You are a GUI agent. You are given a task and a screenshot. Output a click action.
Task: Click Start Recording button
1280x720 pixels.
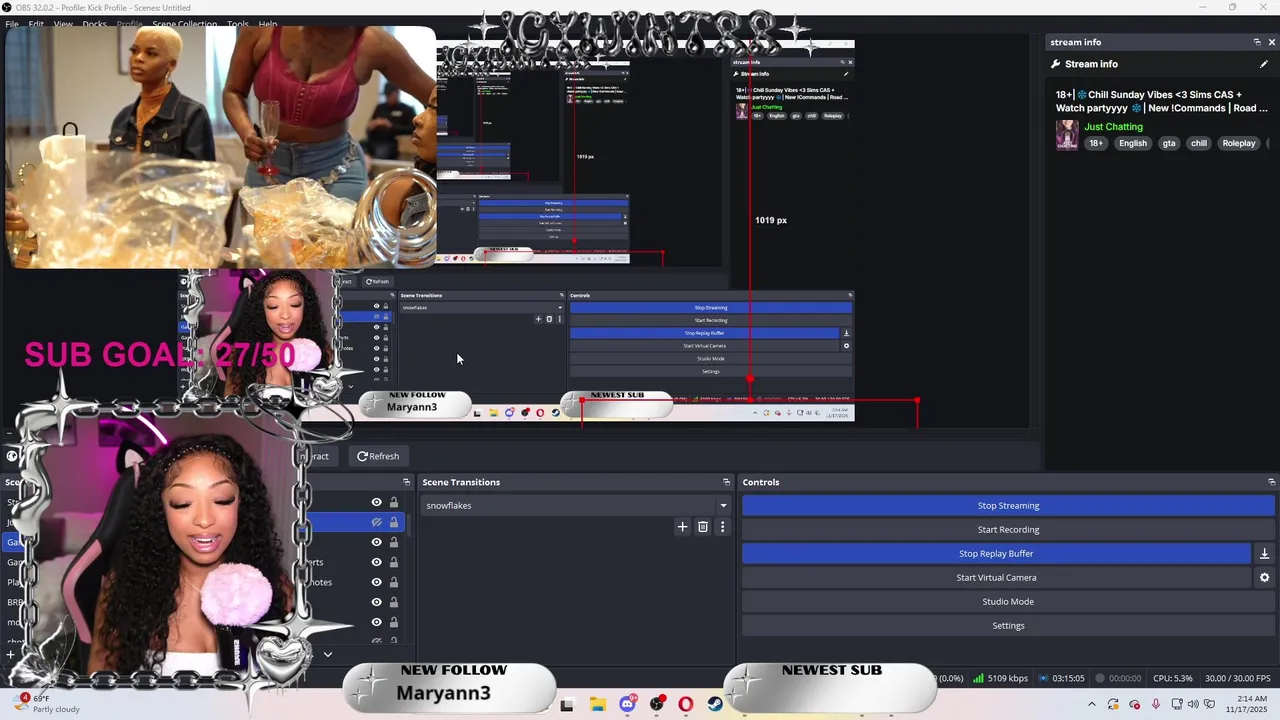click(x=1008, y=530)
